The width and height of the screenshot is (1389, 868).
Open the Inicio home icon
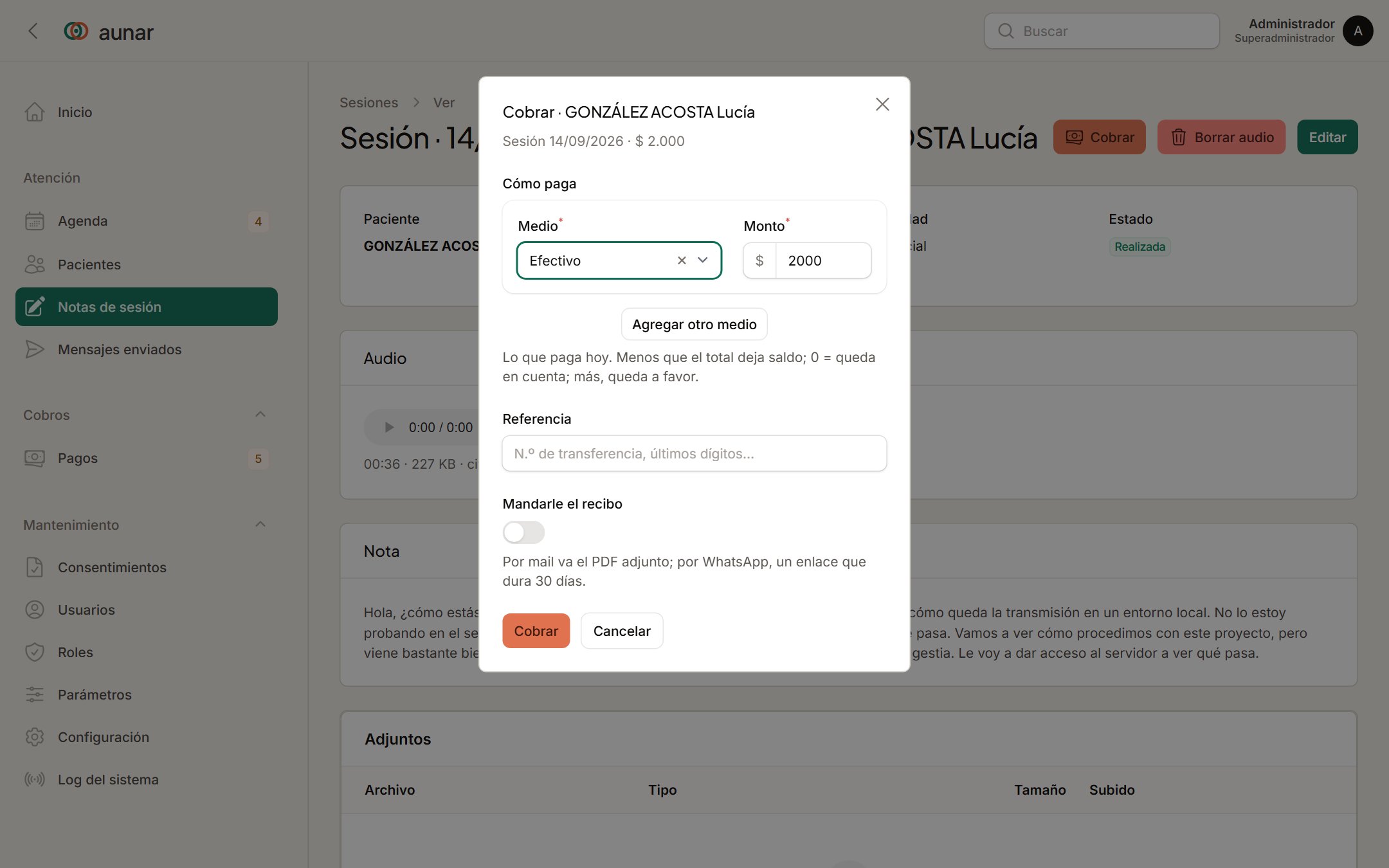tap(35, 112)
